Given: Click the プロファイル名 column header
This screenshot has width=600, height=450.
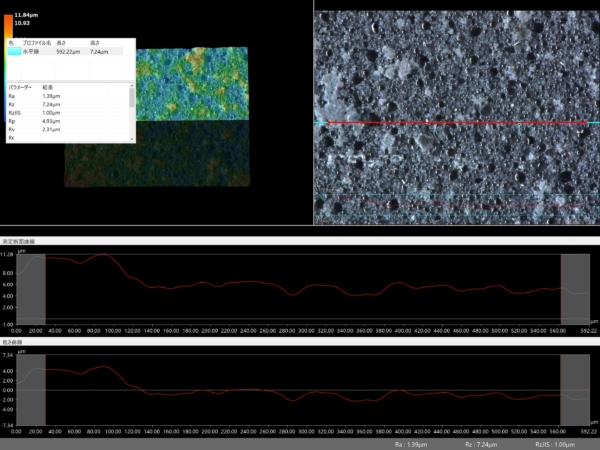Looking at the screenshot, I should tap(34, 43).
